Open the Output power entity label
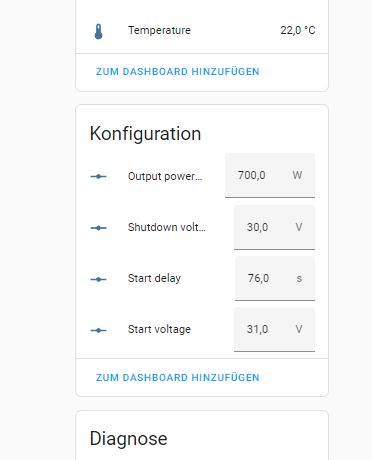The height and width of the screenshot is (460, 372). pyautogui.click(x=165, y=176)
